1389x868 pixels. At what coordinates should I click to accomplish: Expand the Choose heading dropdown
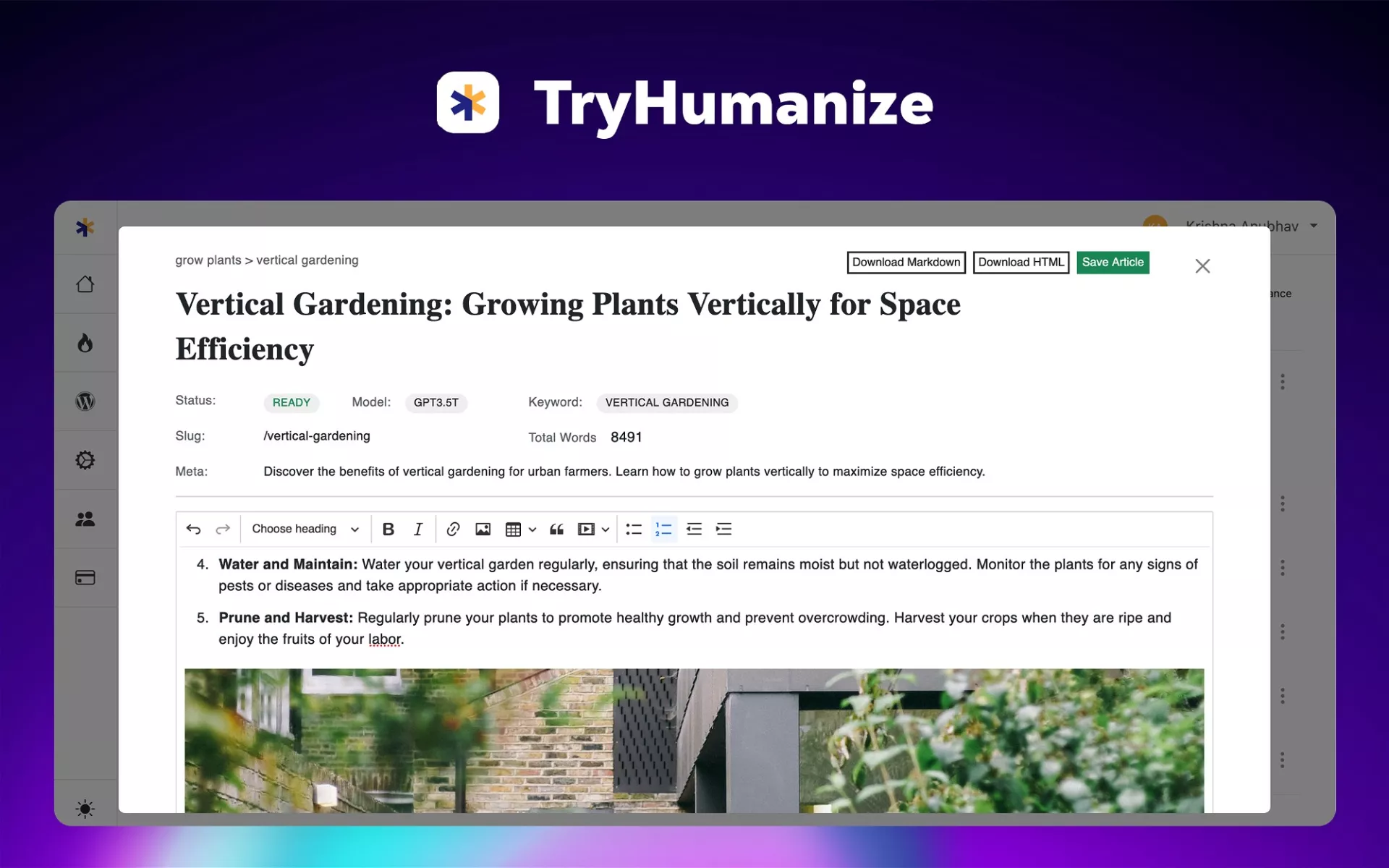(x=305, y=529)
